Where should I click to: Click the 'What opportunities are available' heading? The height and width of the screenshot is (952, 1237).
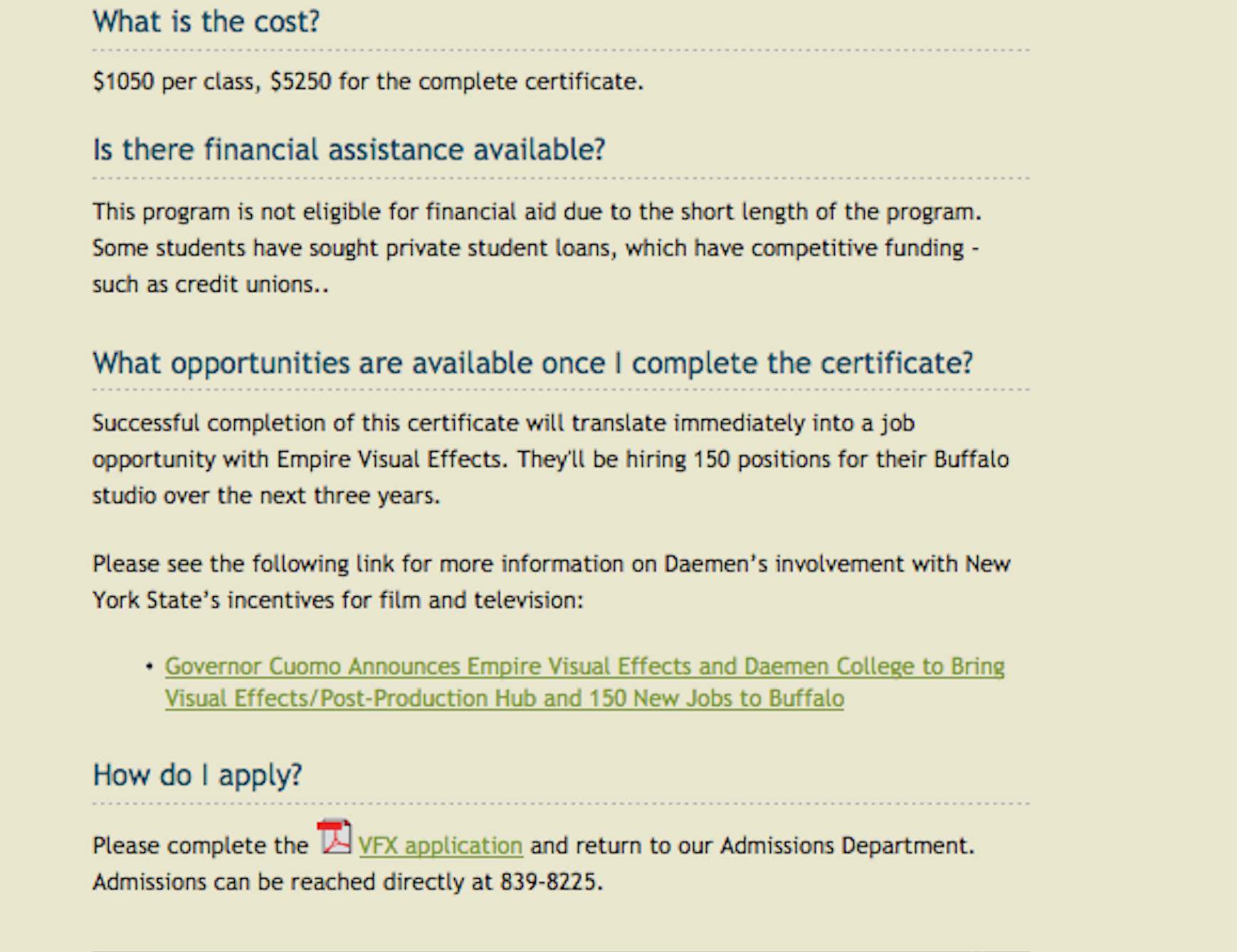click(x=532, y=363)
